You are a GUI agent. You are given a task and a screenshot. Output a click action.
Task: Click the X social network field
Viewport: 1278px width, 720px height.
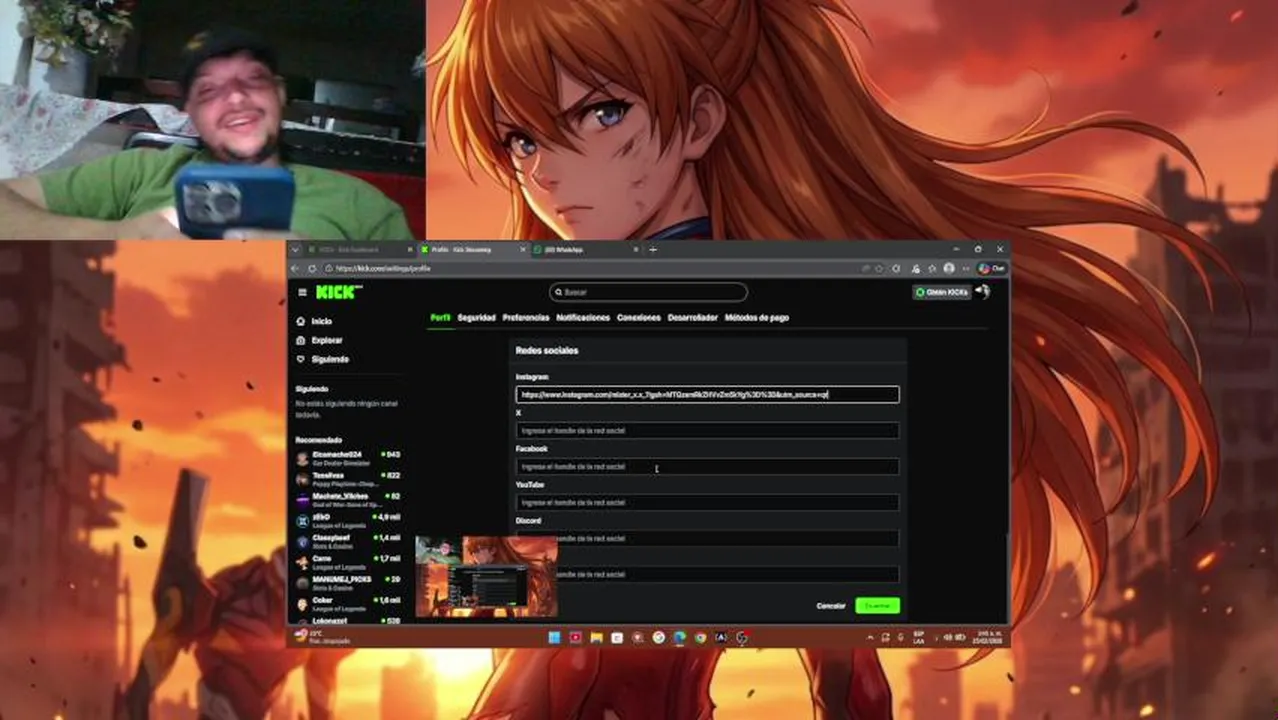click(x=707, y=430)
